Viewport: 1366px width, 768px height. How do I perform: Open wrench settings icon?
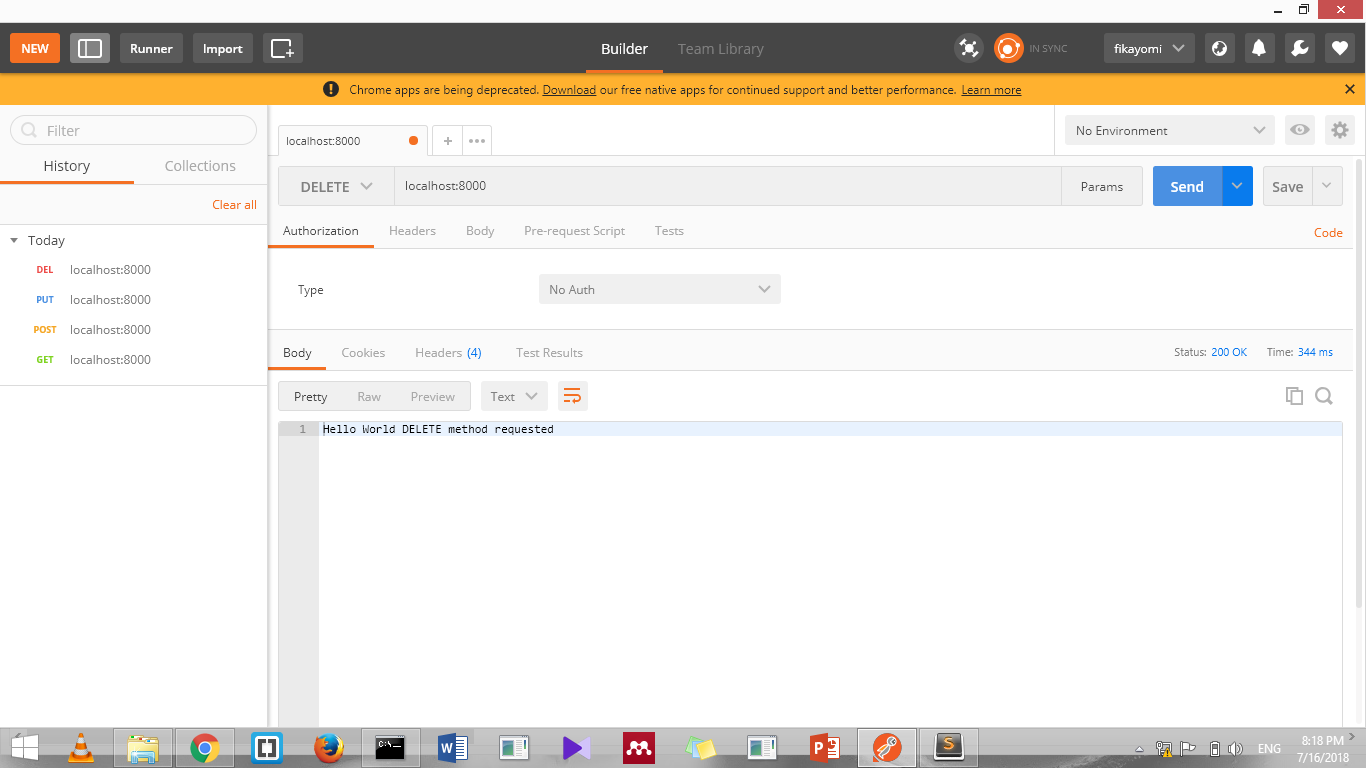(x=1299, y=48)
